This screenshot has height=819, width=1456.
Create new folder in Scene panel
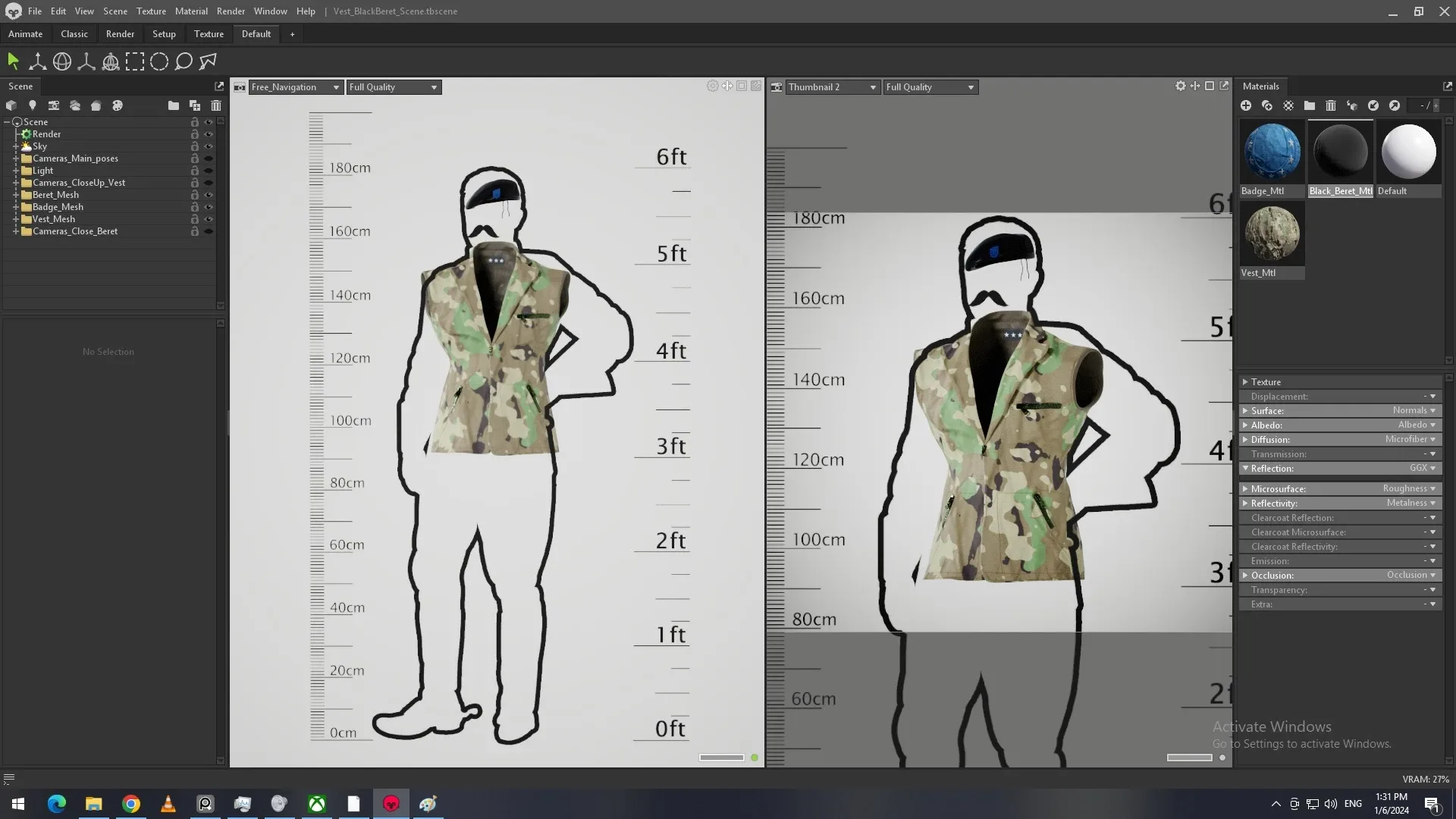pos(174,105)
